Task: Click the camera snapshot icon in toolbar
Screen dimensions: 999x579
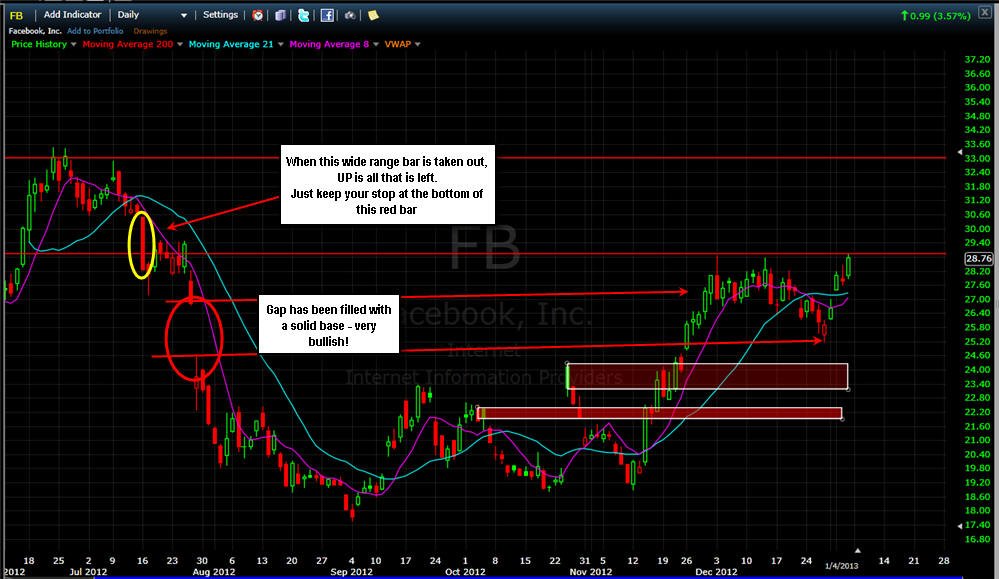Action: point(350,15)
